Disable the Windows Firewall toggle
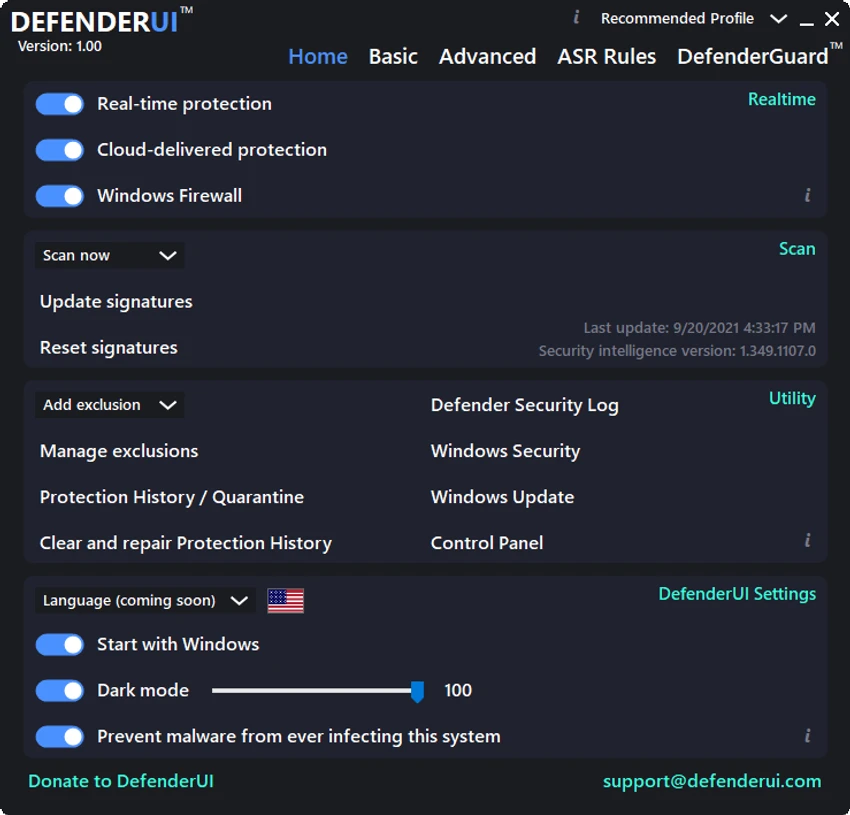This screenshot has width=850, height=815. point(60,196)
